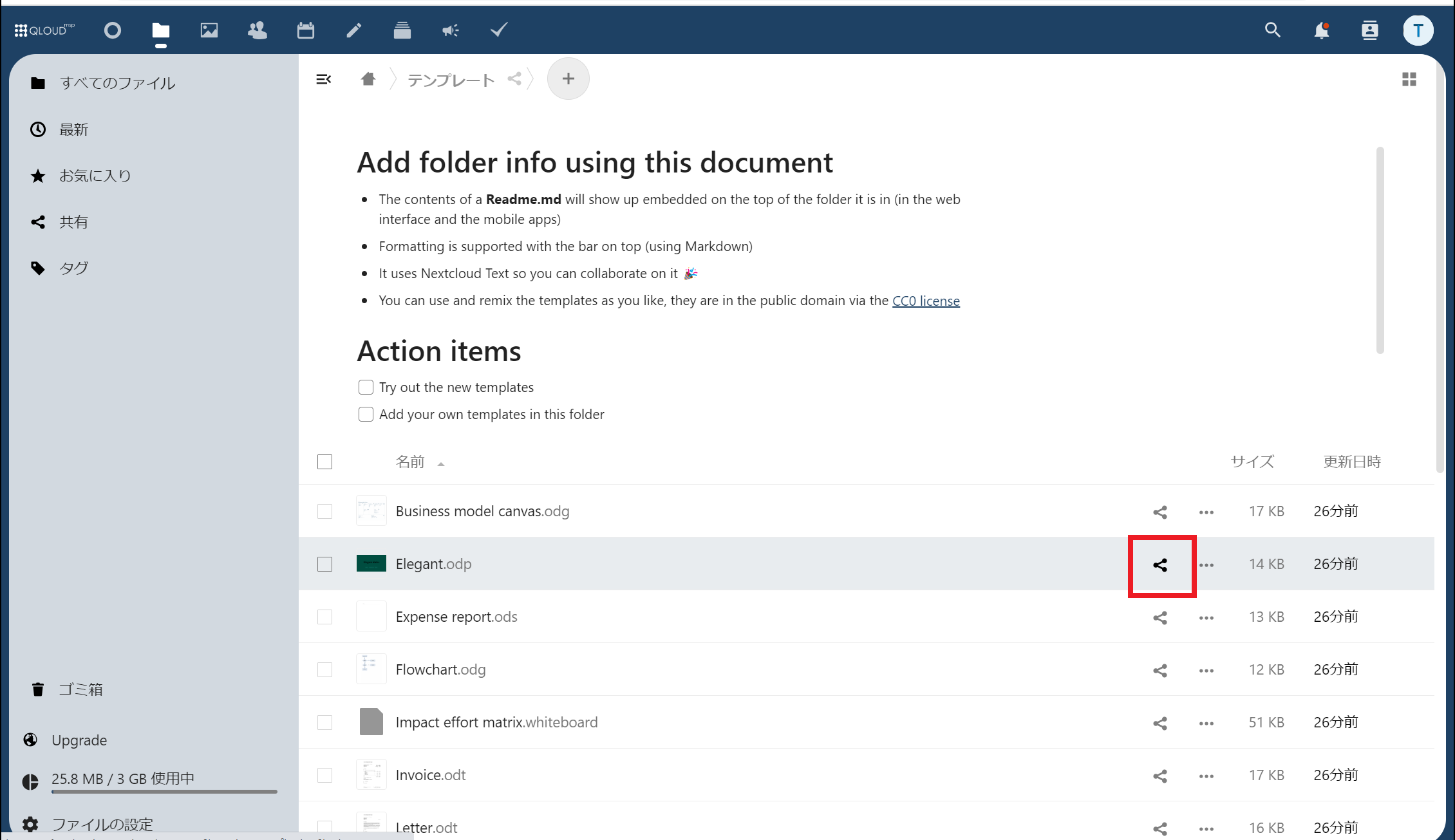Toggle the select-all files checkbox
This screenshot has height=840, width=1455.
pos(325,462)
